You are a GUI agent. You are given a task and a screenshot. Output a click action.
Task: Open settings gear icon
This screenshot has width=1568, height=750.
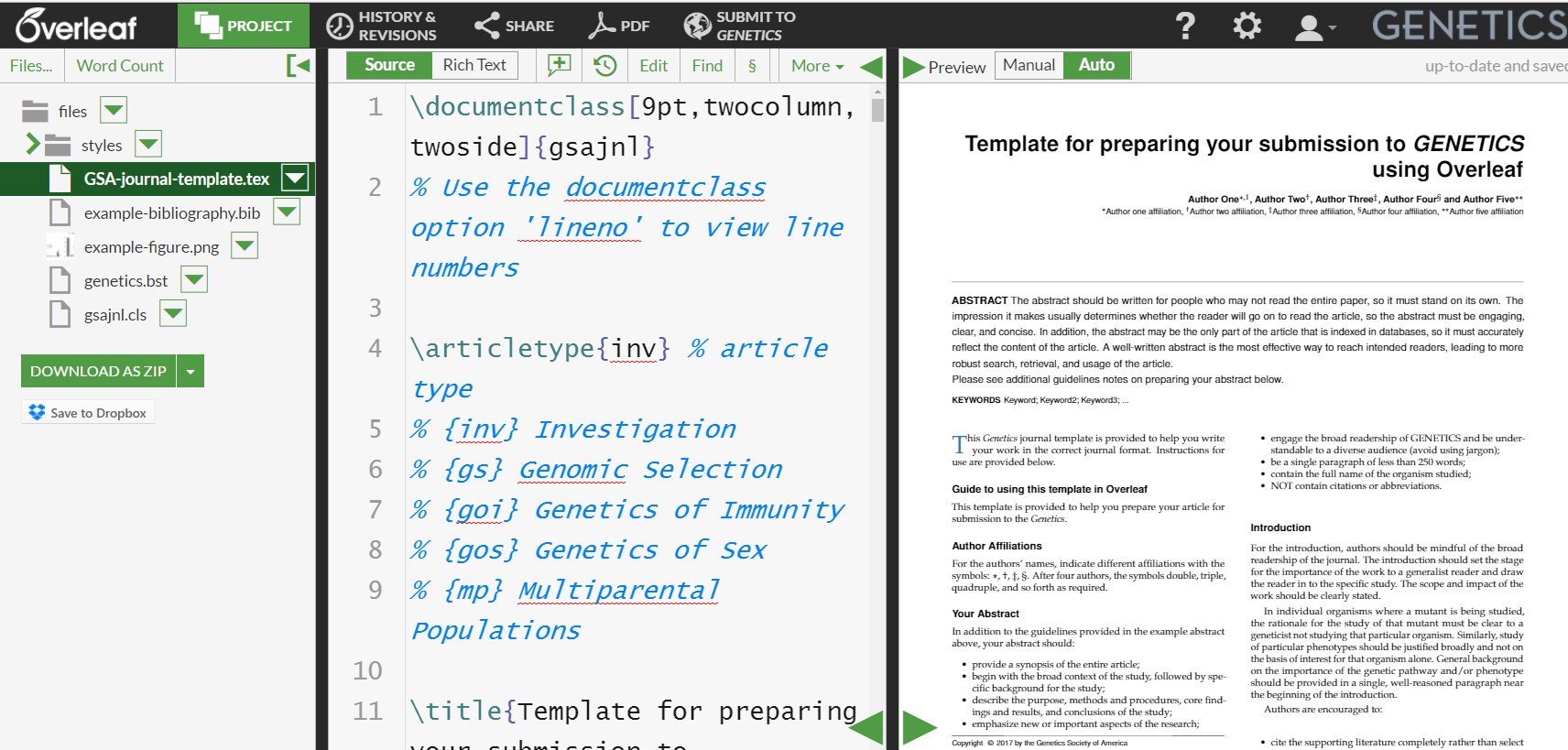(x=1247, y=26)
